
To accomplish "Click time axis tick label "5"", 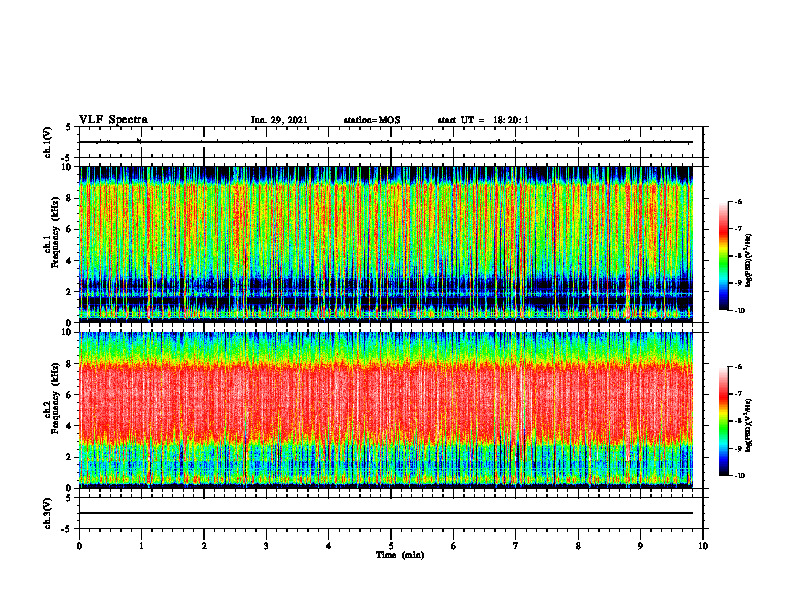I will point(391,546).
